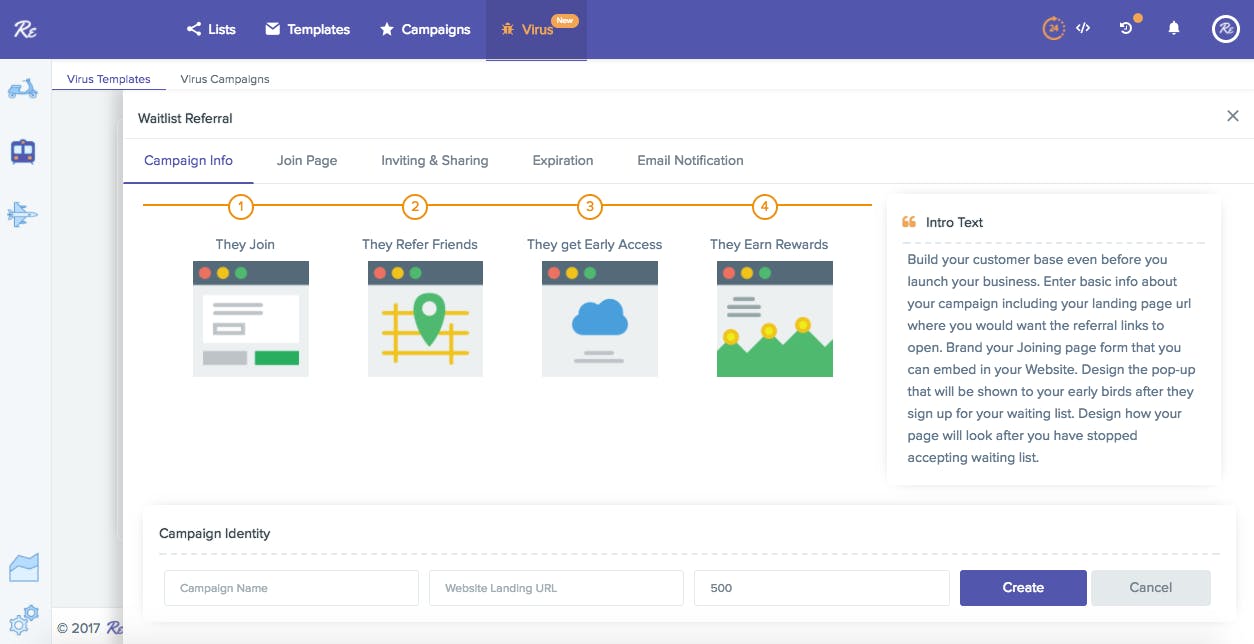Click the step 2 circle marker

click(x=415, y=208)
